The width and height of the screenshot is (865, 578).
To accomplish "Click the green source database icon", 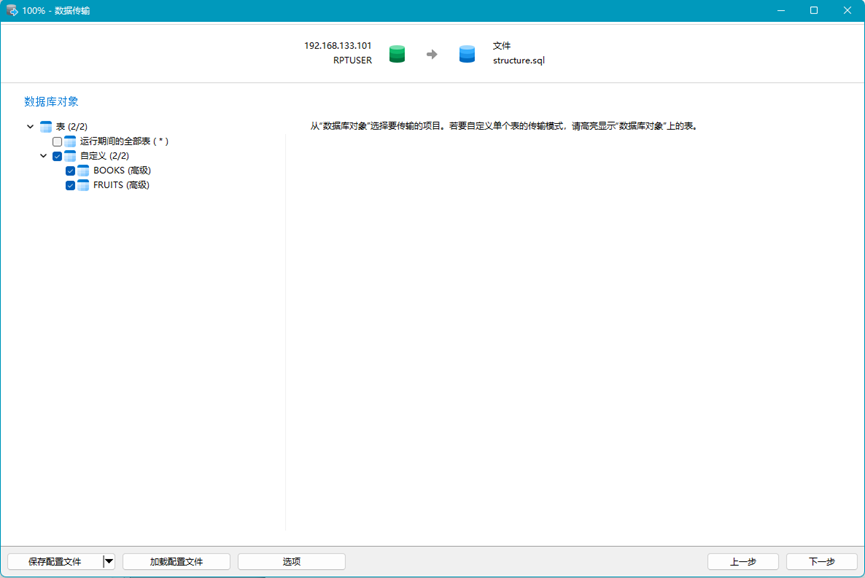I will [x=397, y=53].
